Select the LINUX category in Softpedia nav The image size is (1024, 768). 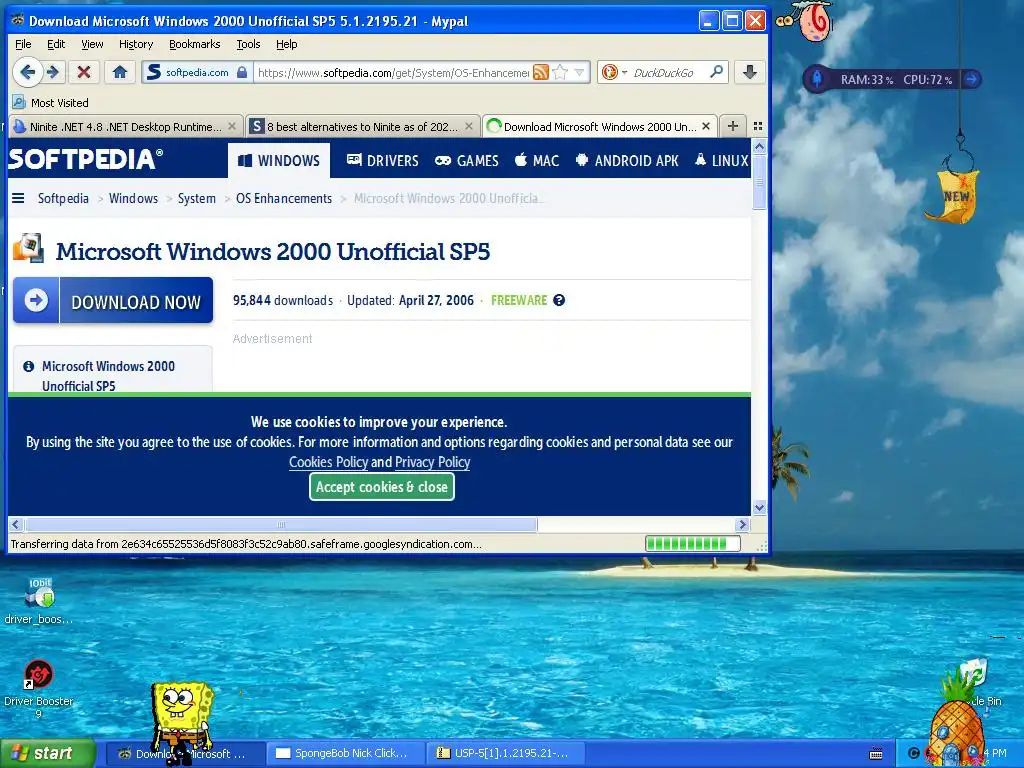(x=722, y=161)
